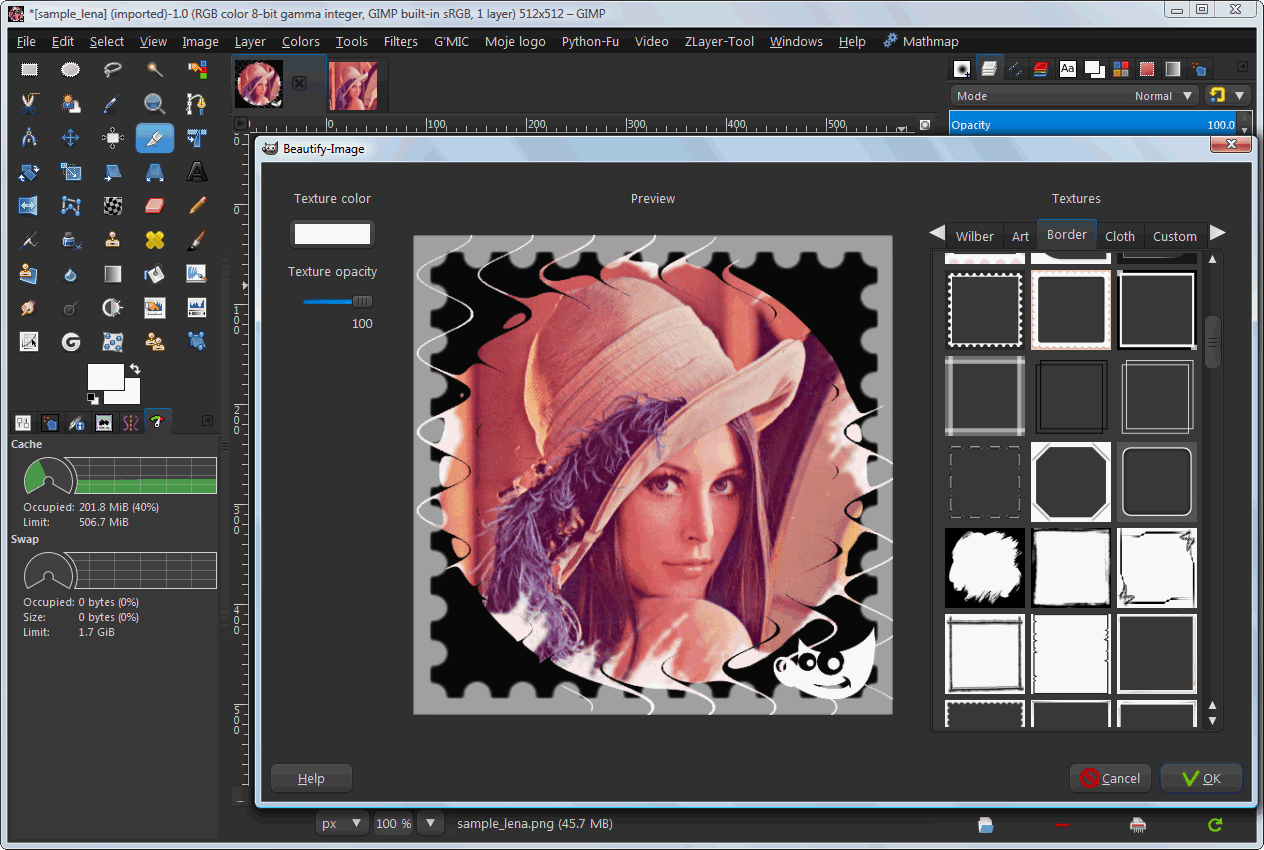
Task: Select the Paintbrush tool
Action: [197, 240]
